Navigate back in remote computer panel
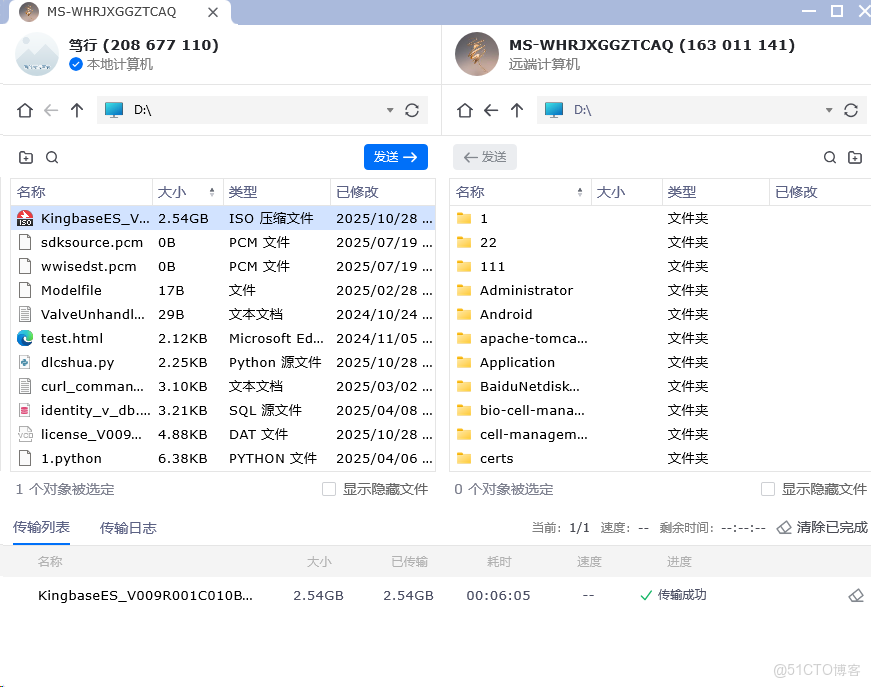 click(x=491, y=111)
